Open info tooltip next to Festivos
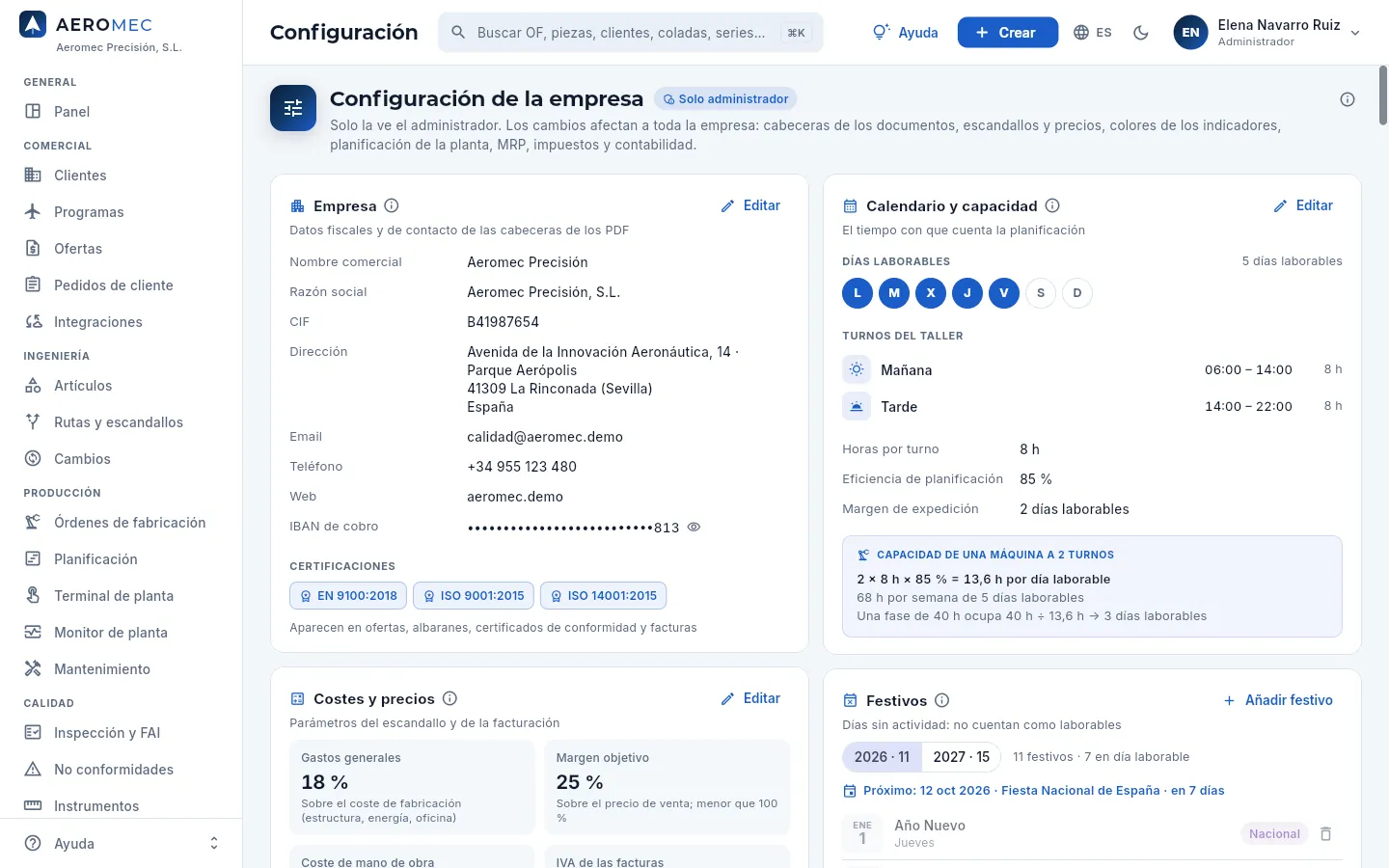 click(942, 700)
